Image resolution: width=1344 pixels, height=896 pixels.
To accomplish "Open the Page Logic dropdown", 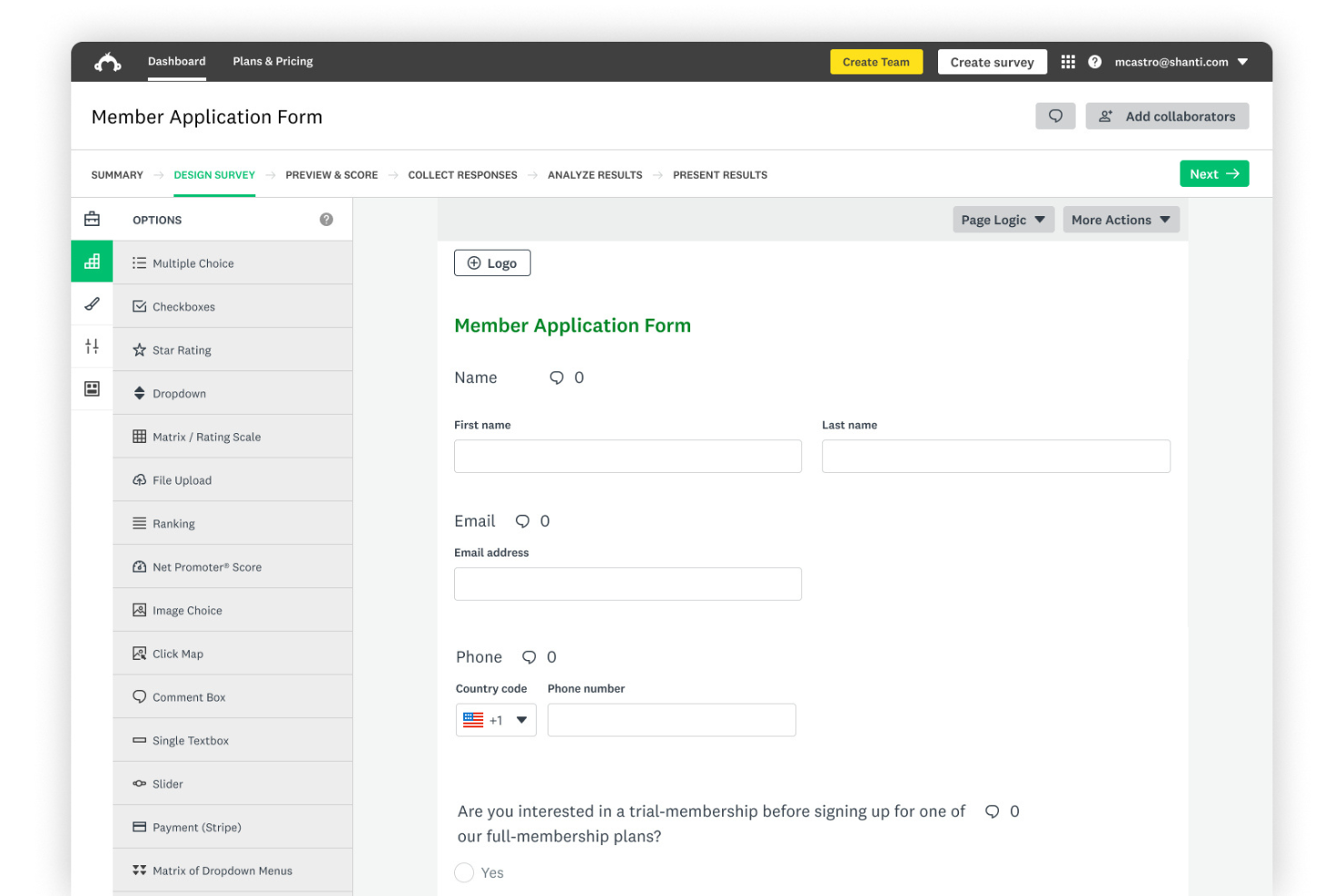I will (1003, 220).
